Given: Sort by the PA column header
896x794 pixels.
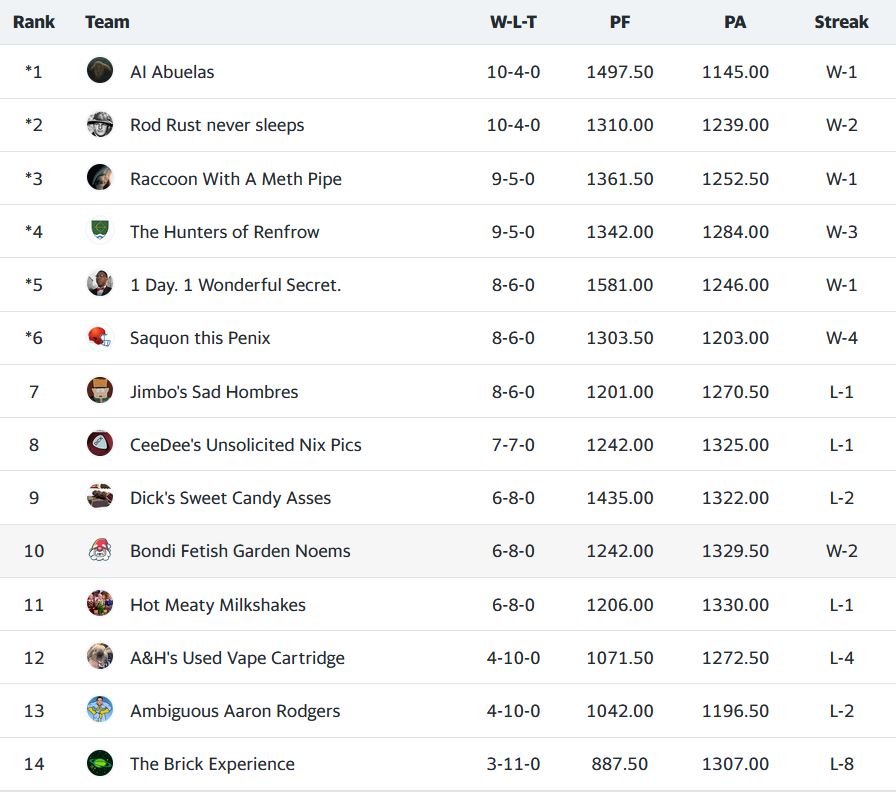Looking at the screenshot, I should pos(735,22).
